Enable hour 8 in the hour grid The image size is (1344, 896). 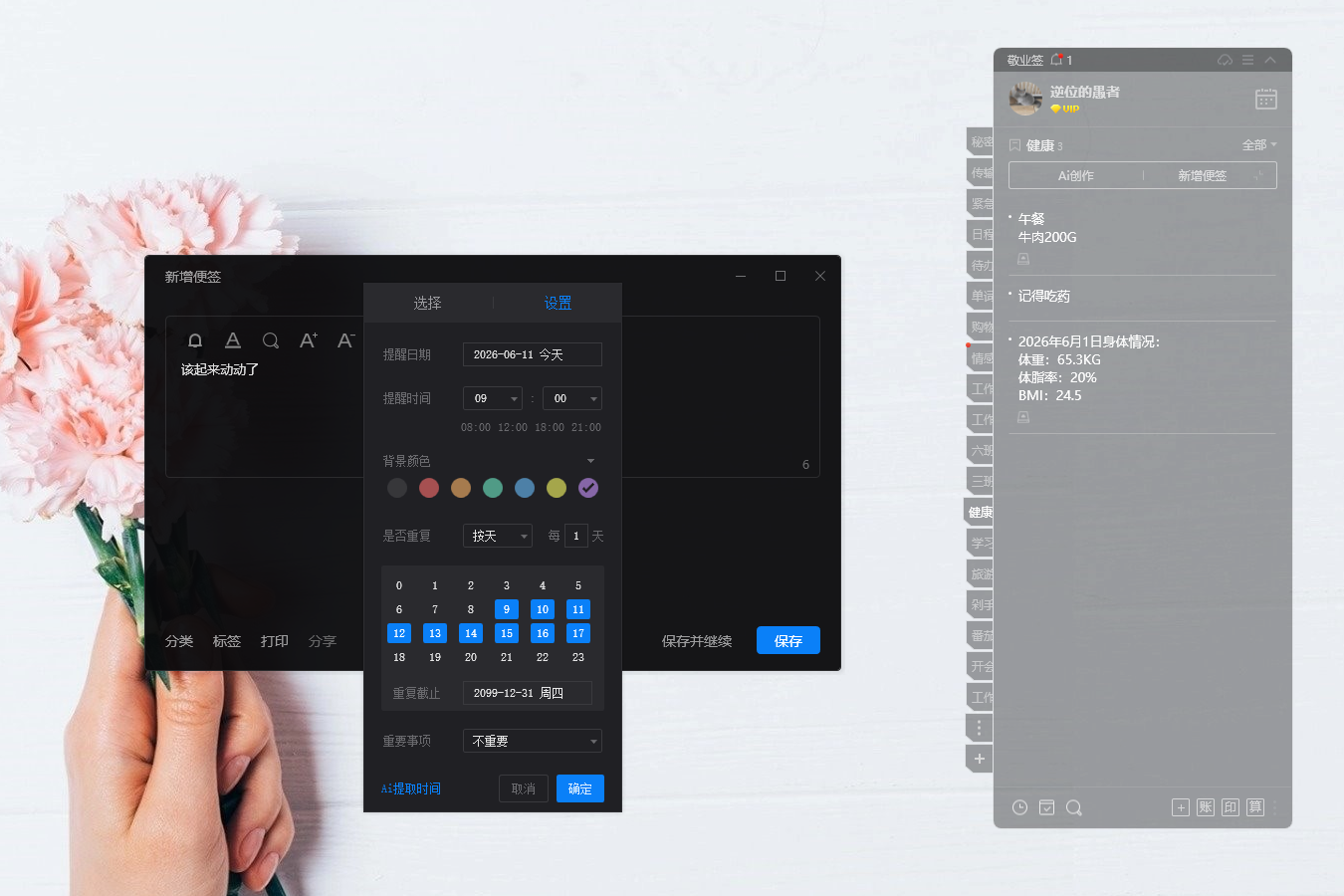(x=471, y=609)
